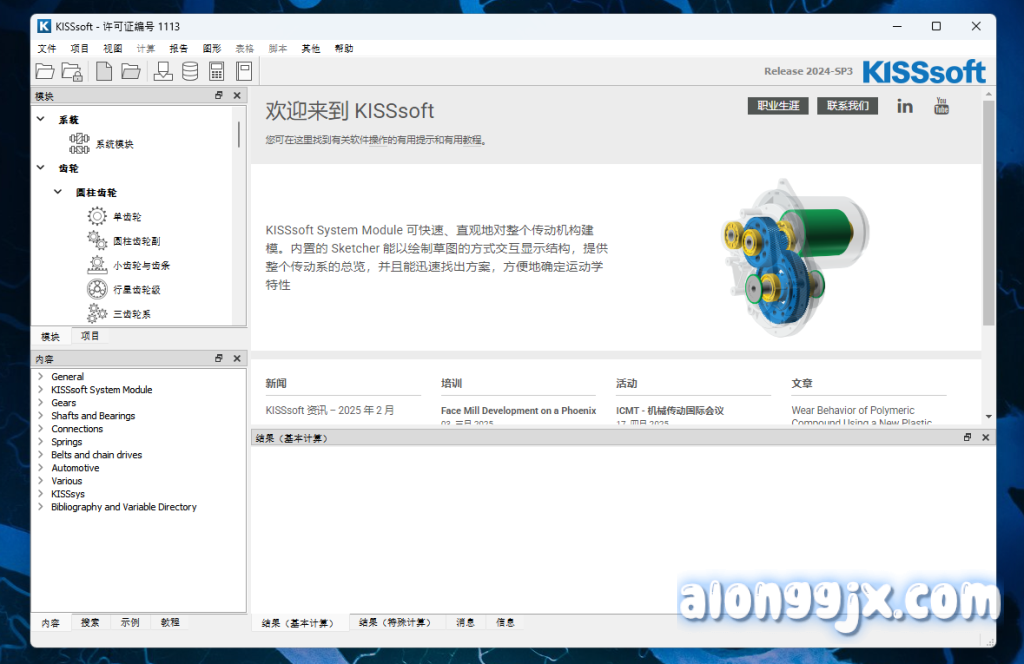
Task: Launch the 系统模块 system module
Action: coord(80,144)
